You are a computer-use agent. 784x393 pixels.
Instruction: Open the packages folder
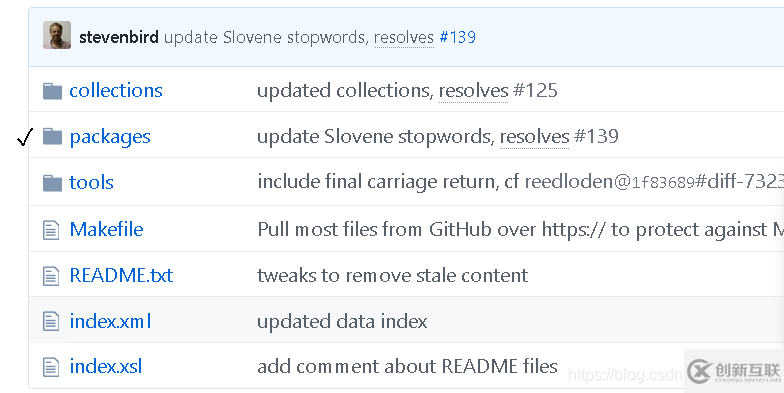click(x=110, y=137)
